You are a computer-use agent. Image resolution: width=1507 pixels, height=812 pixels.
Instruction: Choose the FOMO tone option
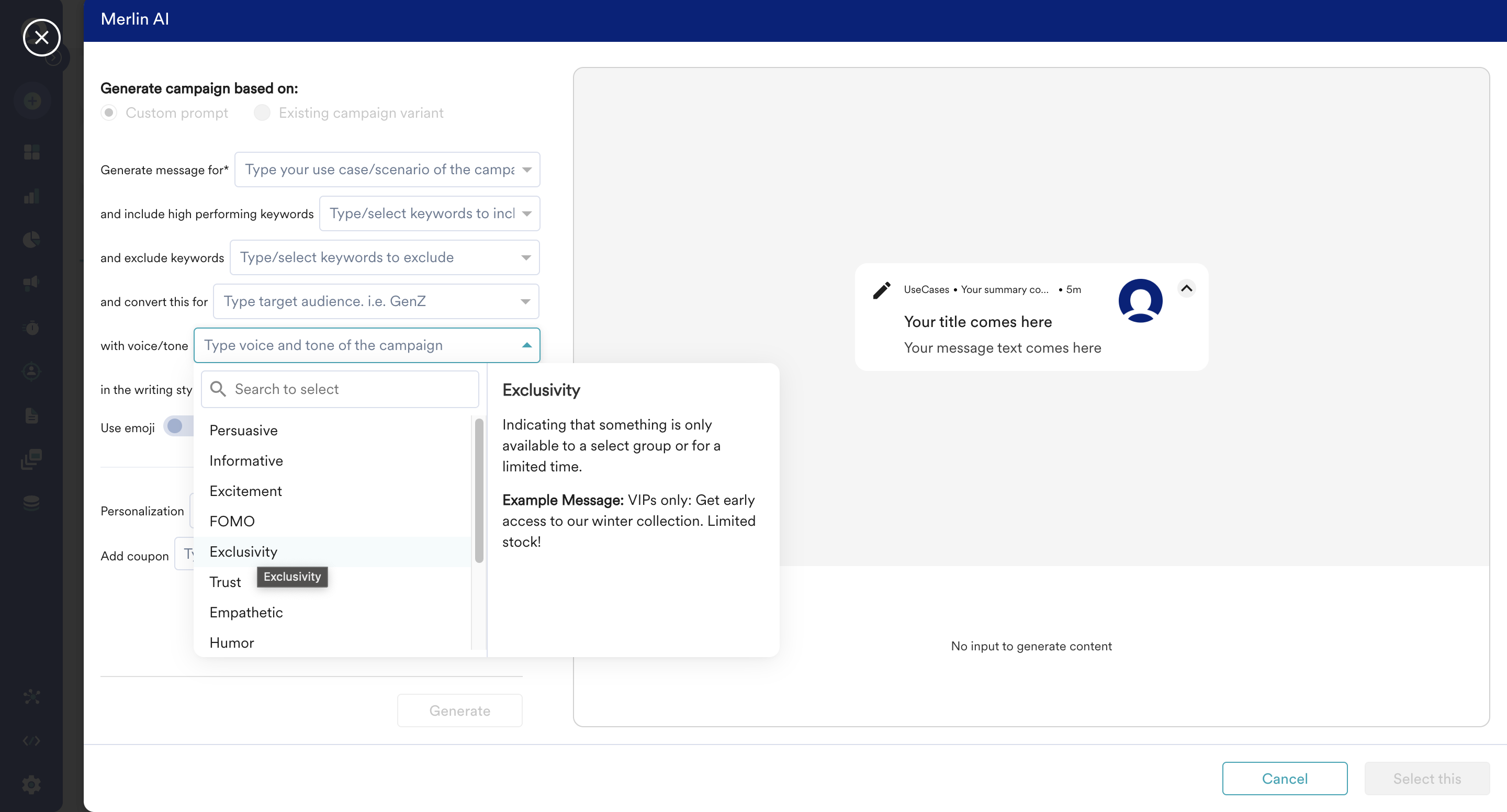(232, 521)
